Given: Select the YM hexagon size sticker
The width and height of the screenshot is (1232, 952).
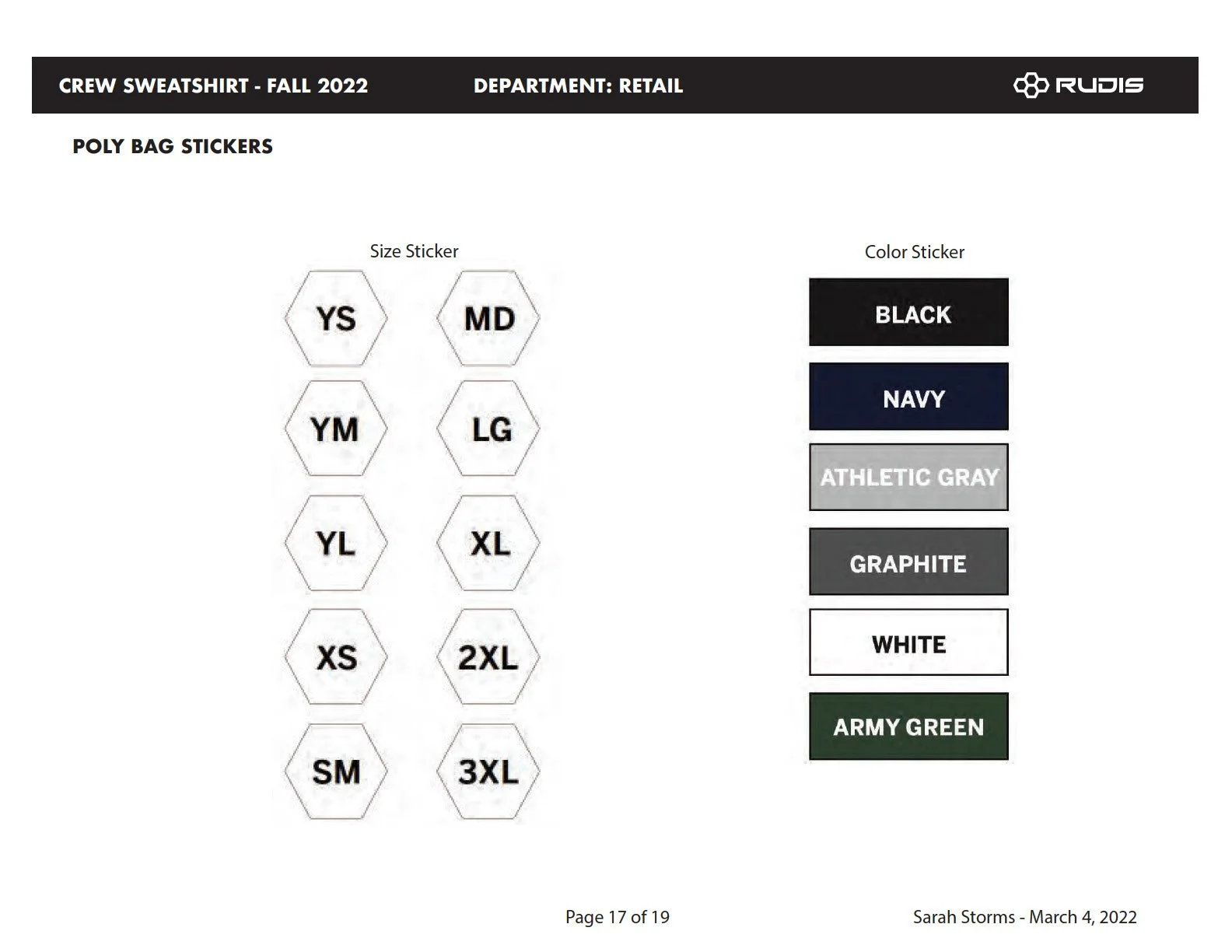Looking at the screenshot, I should pos(336,429).
